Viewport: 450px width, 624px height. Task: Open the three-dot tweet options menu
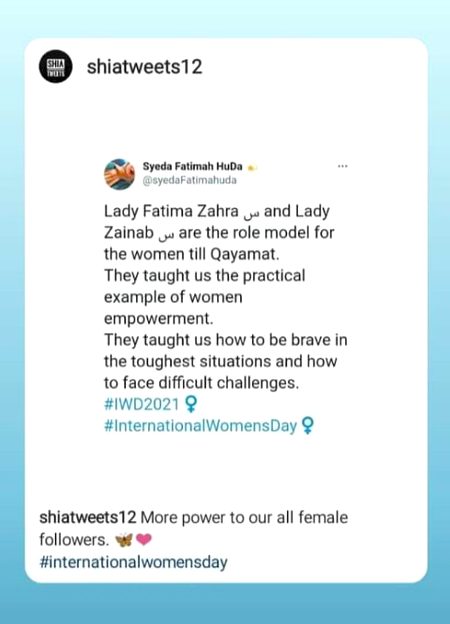(x=343, y=166)
